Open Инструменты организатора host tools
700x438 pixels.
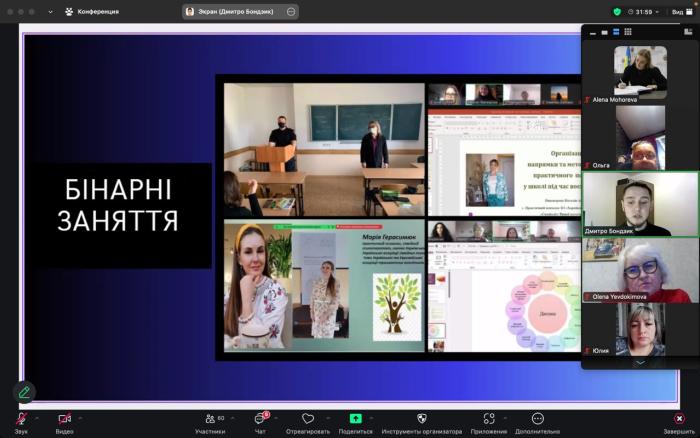point(421,419)
